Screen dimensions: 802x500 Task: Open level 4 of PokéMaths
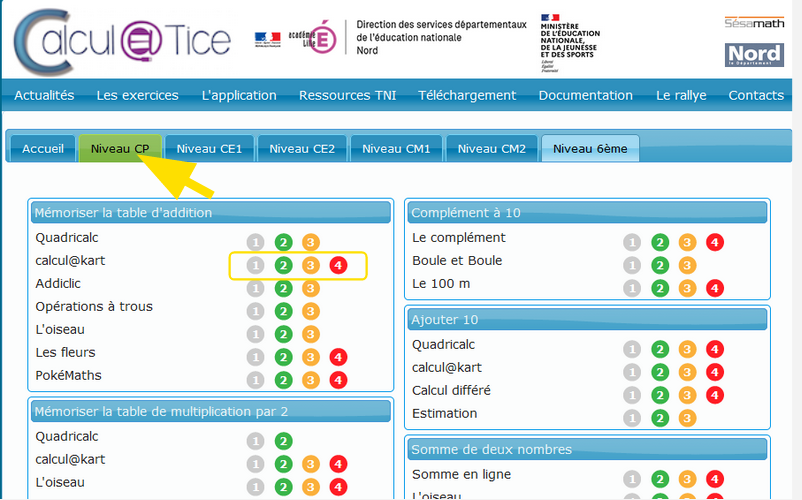(338, 380)
